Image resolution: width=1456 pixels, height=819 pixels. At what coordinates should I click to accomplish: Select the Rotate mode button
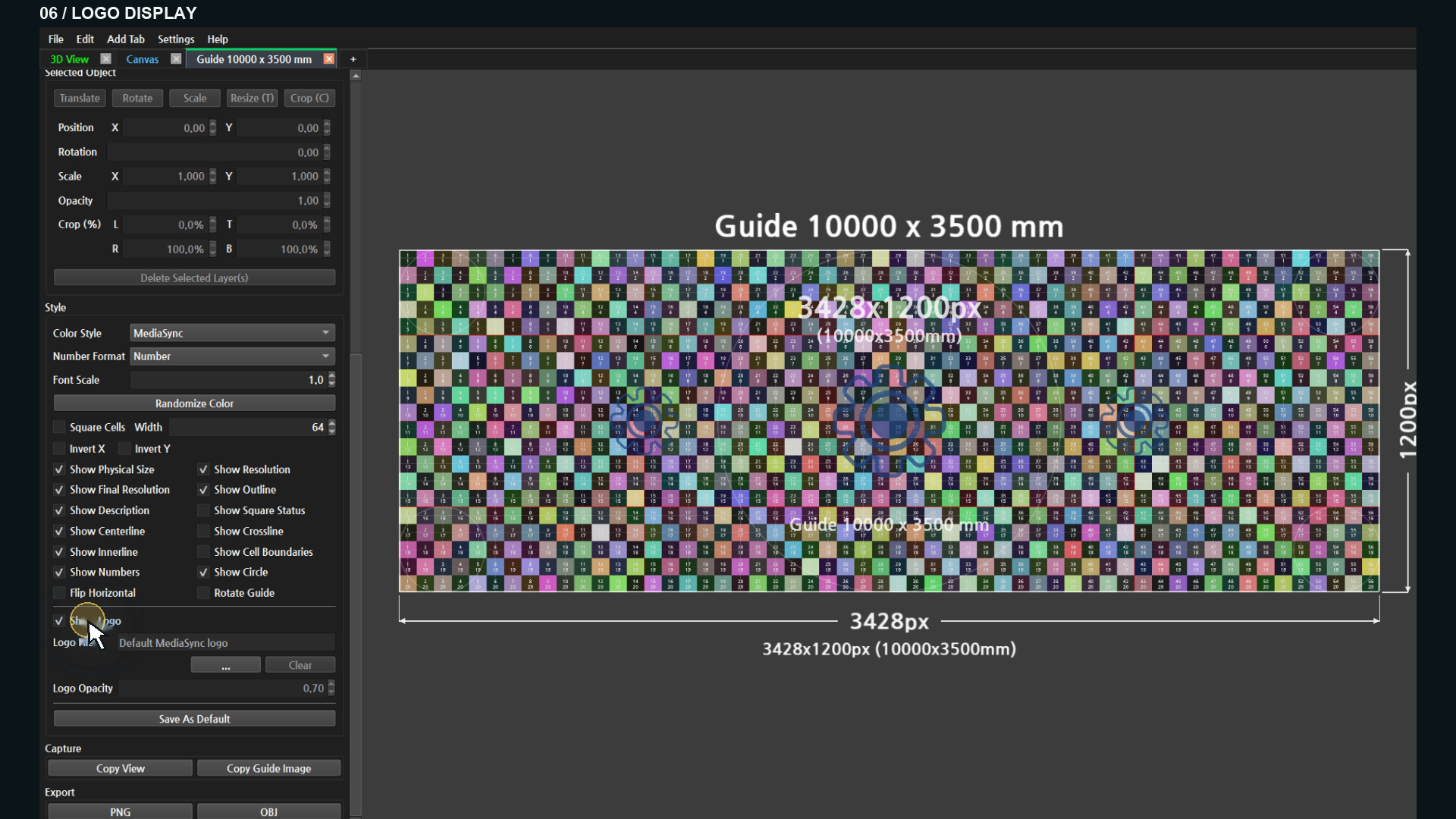(x=137, y=99)
